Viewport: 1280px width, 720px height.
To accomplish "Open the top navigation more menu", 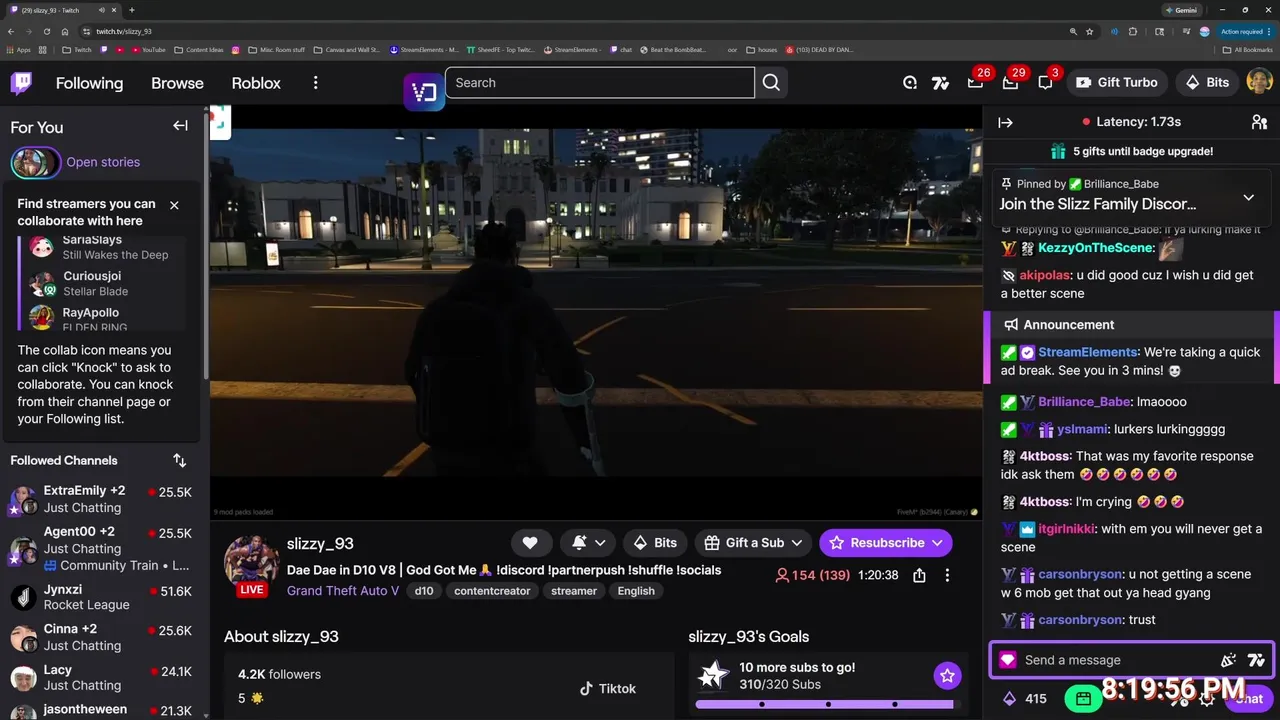I will 315,83.
